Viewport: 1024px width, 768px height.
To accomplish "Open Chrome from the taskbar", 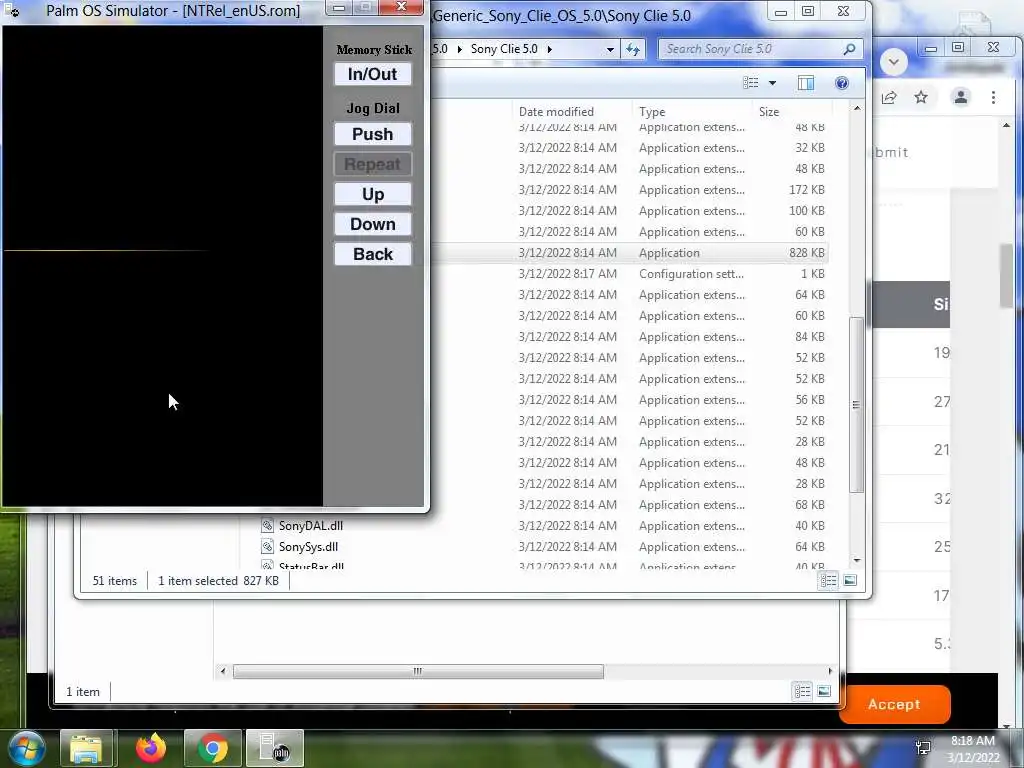I will coord(213,748).
